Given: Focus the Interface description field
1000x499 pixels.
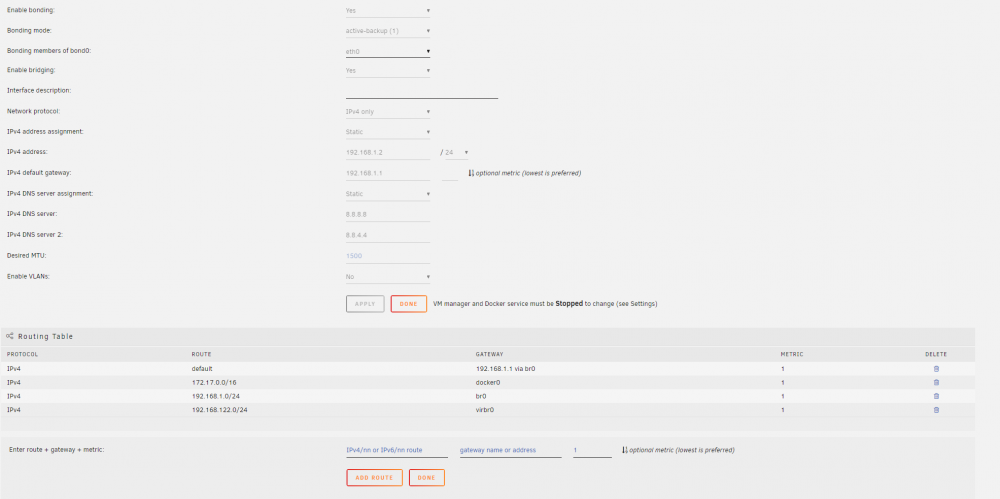Looking at the screenshot, I should click(x=422, y=91).
